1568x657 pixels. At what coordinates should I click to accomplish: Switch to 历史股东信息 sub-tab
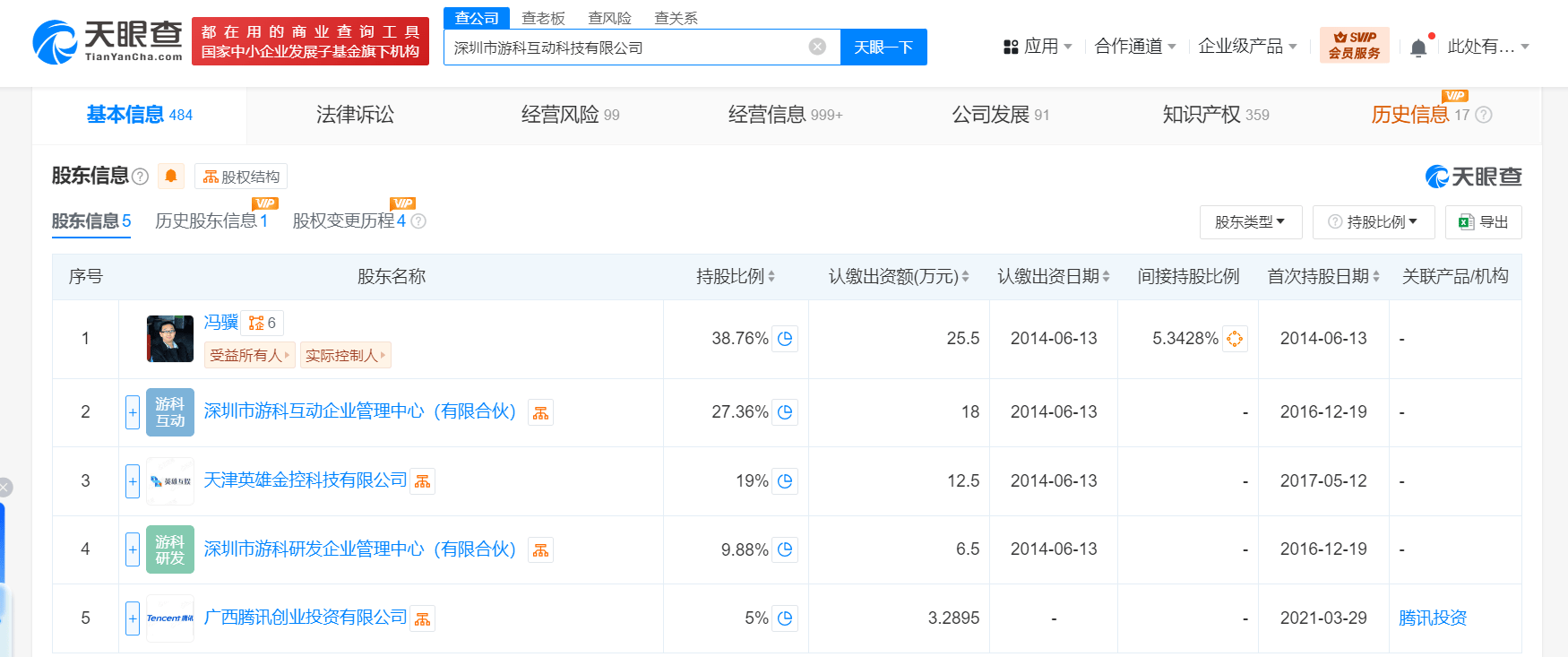pyautogui.click(x=211, y=220)
